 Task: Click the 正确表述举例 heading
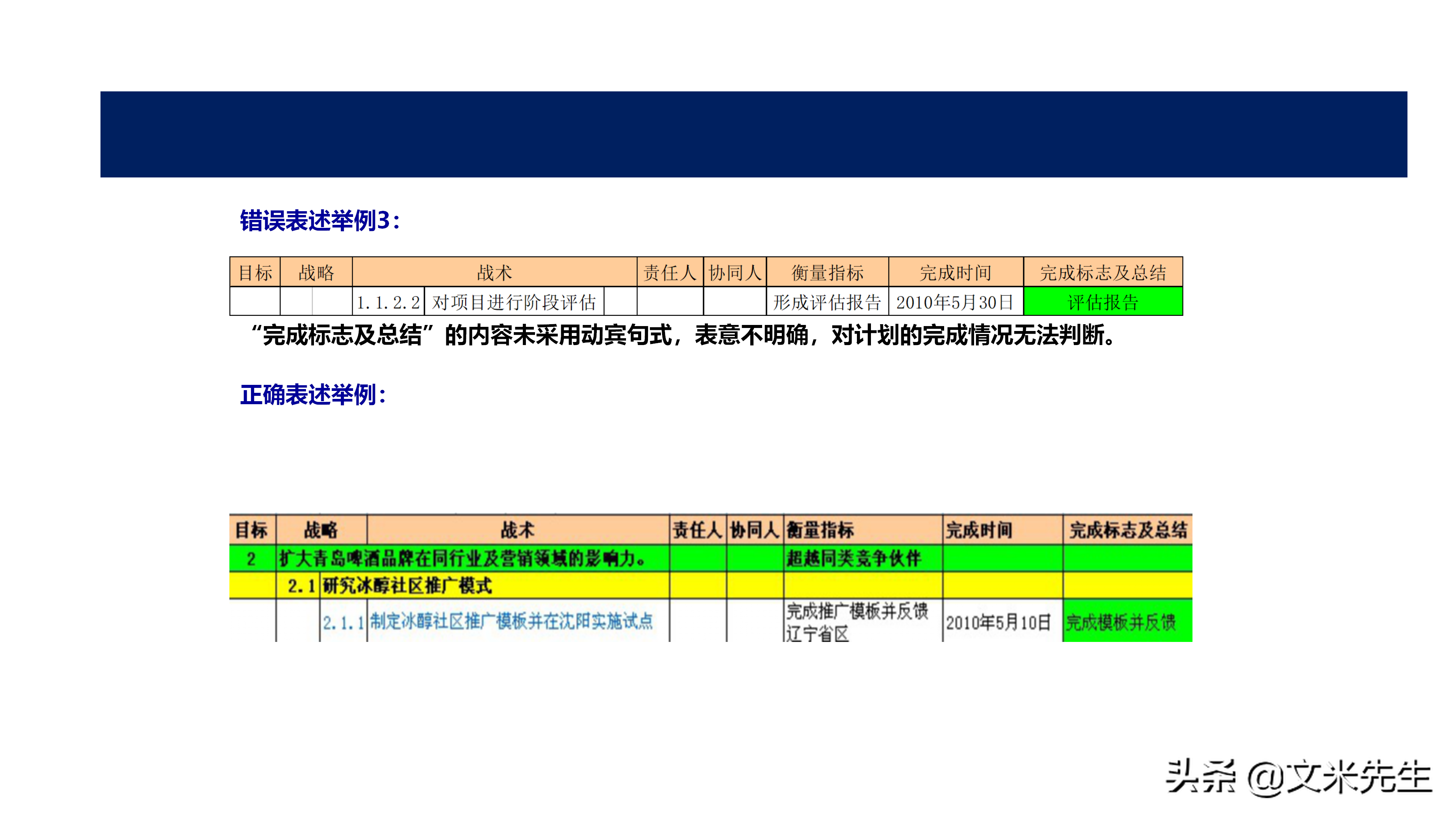pyautogui.click(x=313, y=394)
